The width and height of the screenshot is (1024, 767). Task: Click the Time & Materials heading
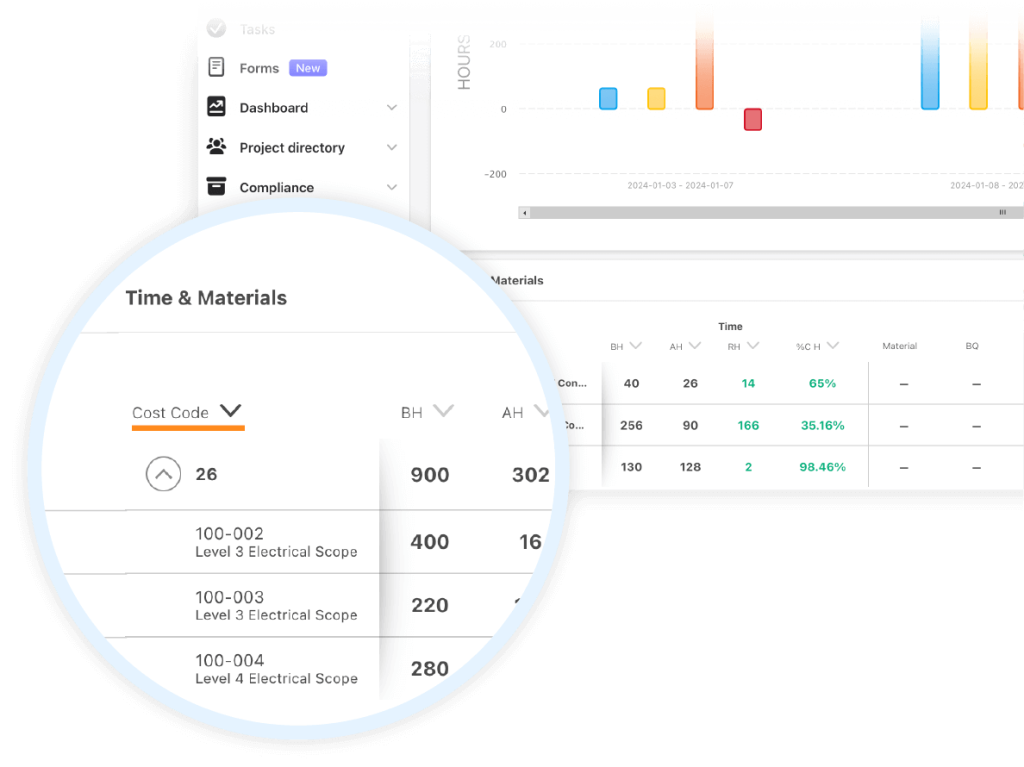pos(206,298)
